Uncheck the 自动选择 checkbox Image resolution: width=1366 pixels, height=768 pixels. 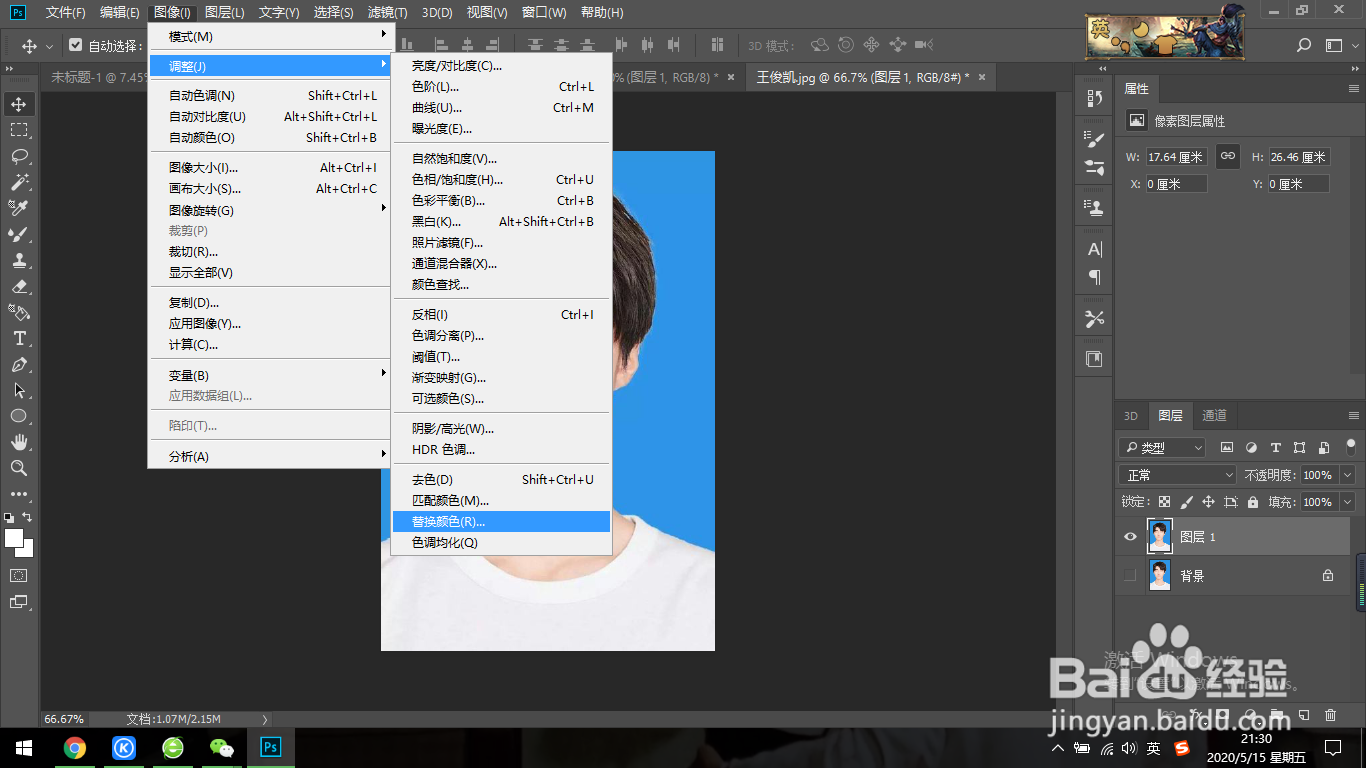(x=76, y=45)
